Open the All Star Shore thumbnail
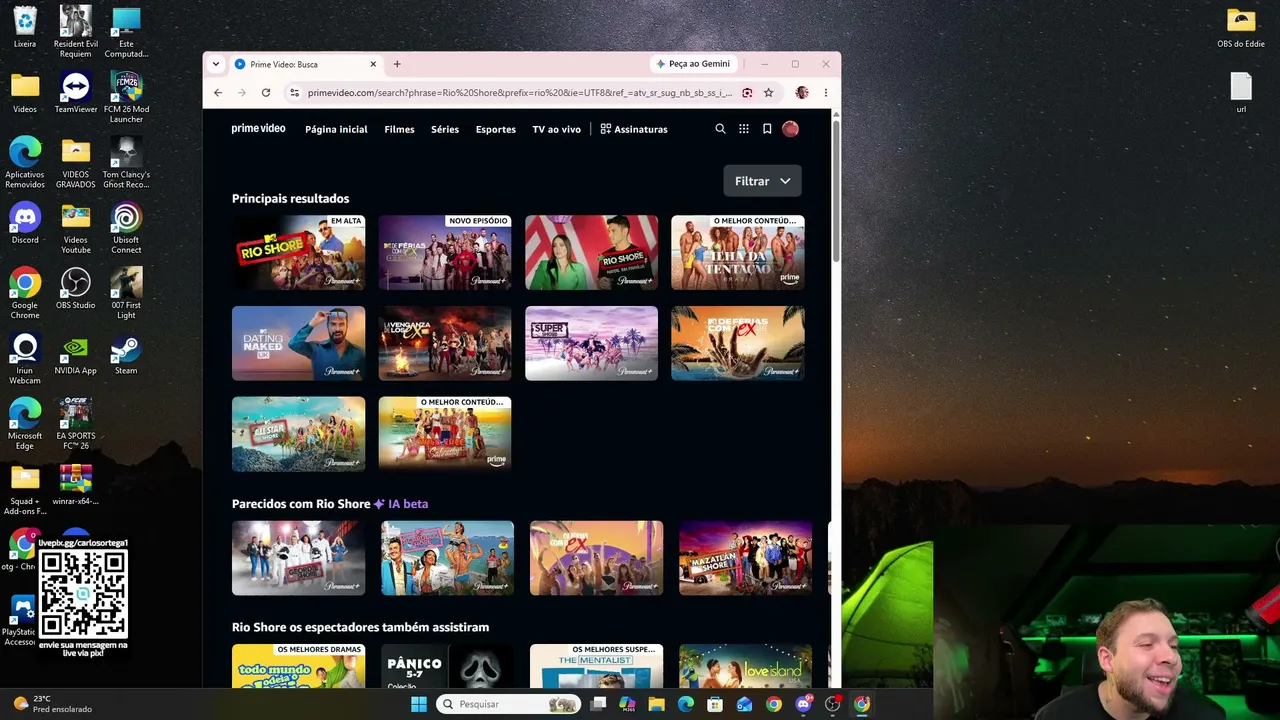This screenshot has height=720, width=1280. pos(298,434)
